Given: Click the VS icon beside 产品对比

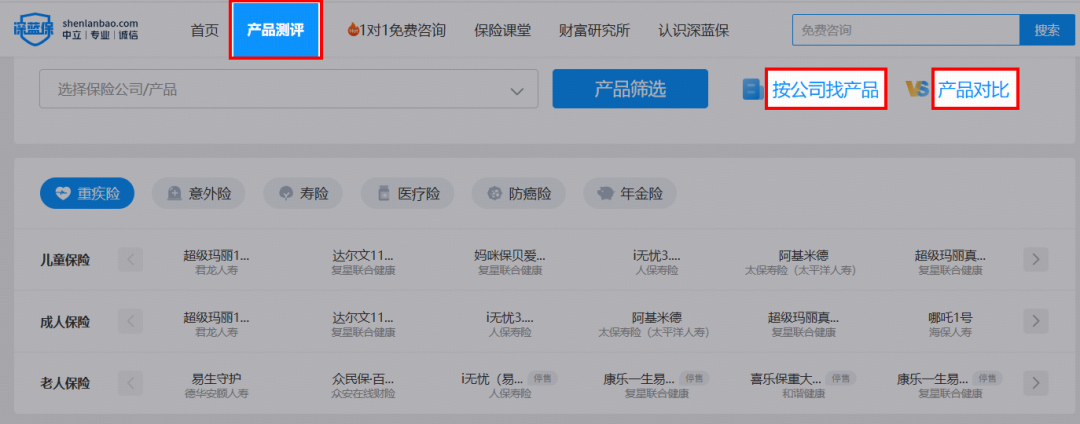Looking at the screenshot, I should [x=917, y=89].
